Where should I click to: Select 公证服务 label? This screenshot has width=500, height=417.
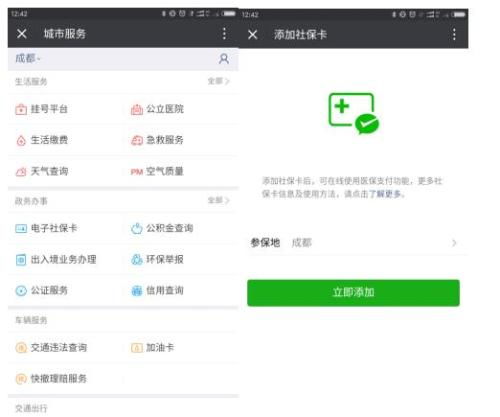click(49, 290)
